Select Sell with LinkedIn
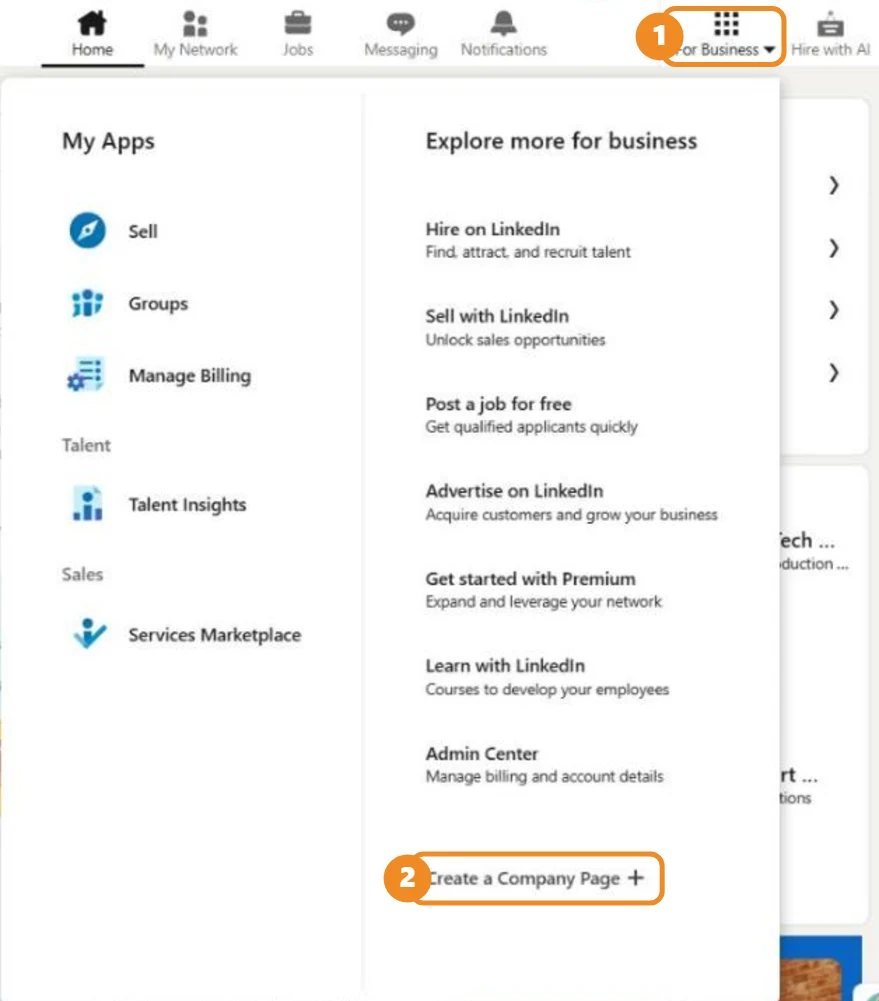879x1001 pixels. click(x=497, y=316)
